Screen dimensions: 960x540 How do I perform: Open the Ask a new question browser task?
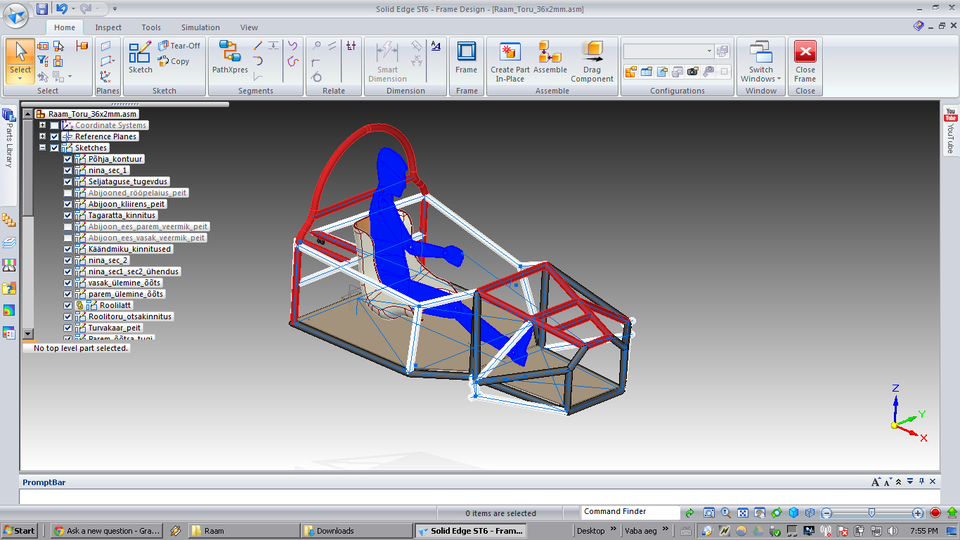point(107,531)
